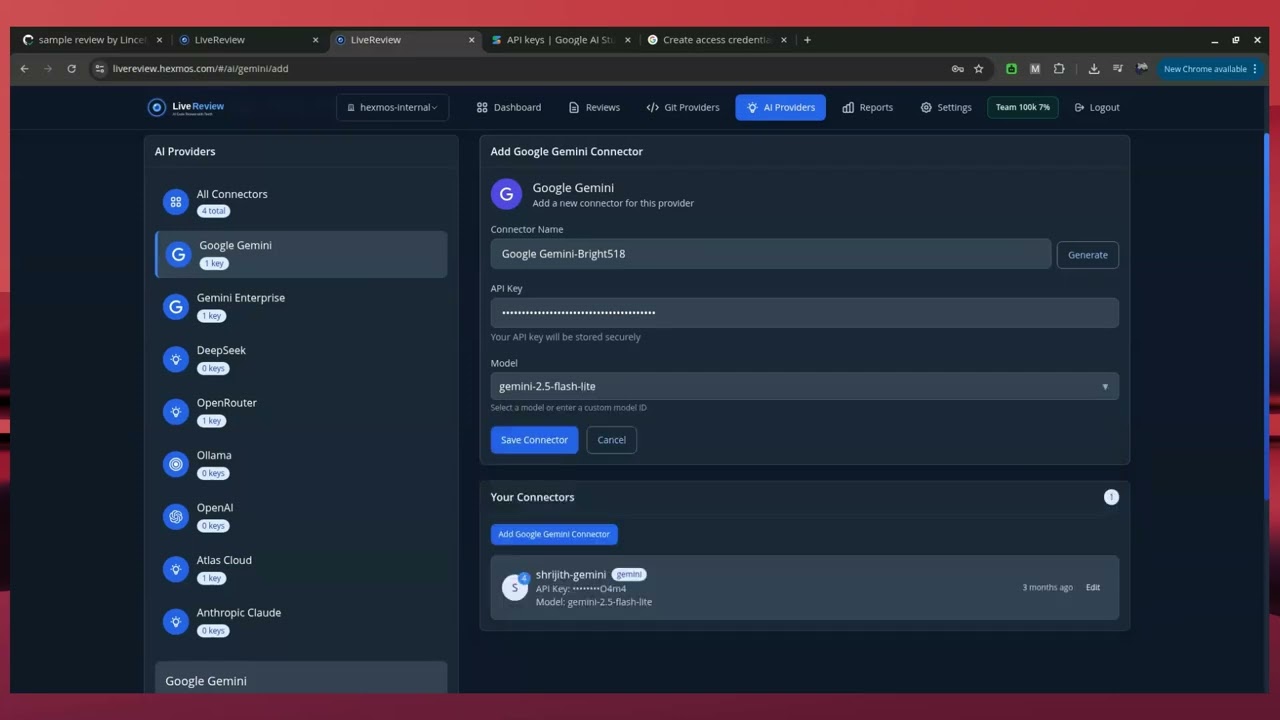Open the hexmos-internal organization dropdown
This screenshot has height=720, width=1280.
pos(393,107)
